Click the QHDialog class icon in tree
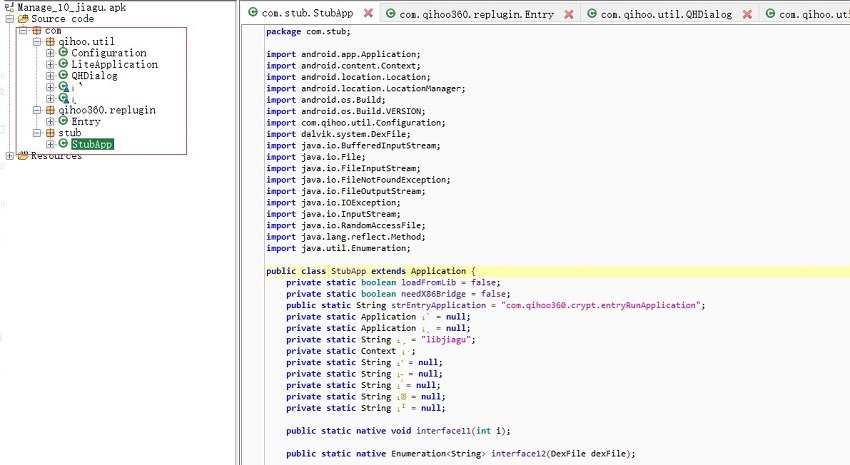 point(63,75)
